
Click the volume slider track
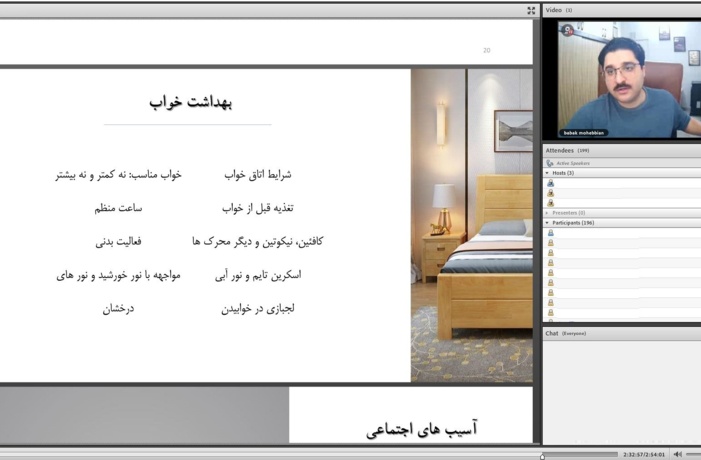tap(693, 454)
